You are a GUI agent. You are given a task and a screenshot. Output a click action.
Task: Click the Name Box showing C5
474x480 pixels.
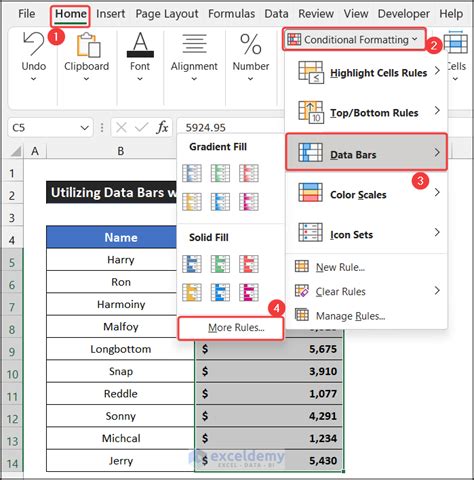tap(50, 128)
